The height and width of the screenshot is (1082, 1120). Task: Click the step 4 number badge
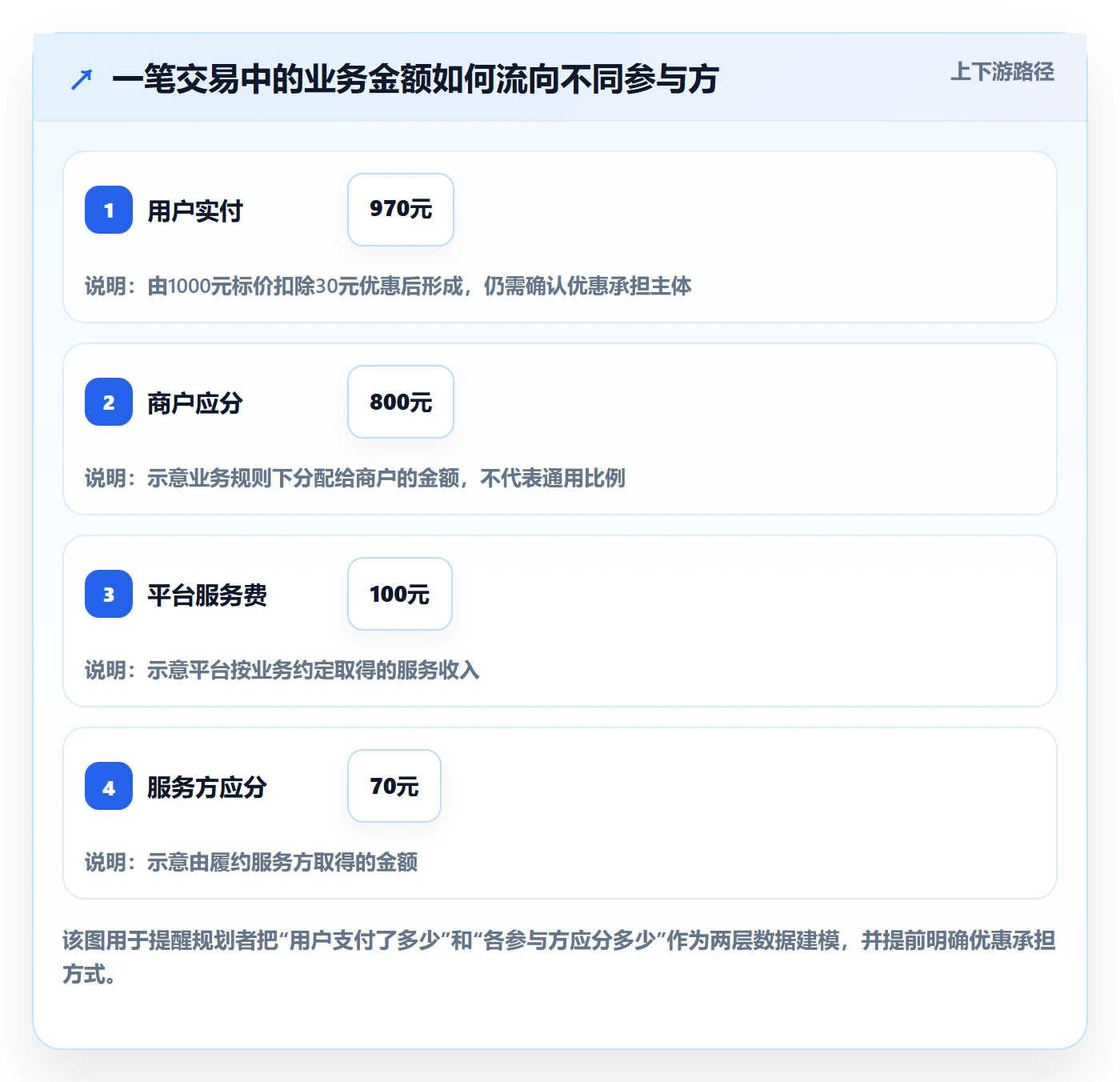tap(109, 786)
